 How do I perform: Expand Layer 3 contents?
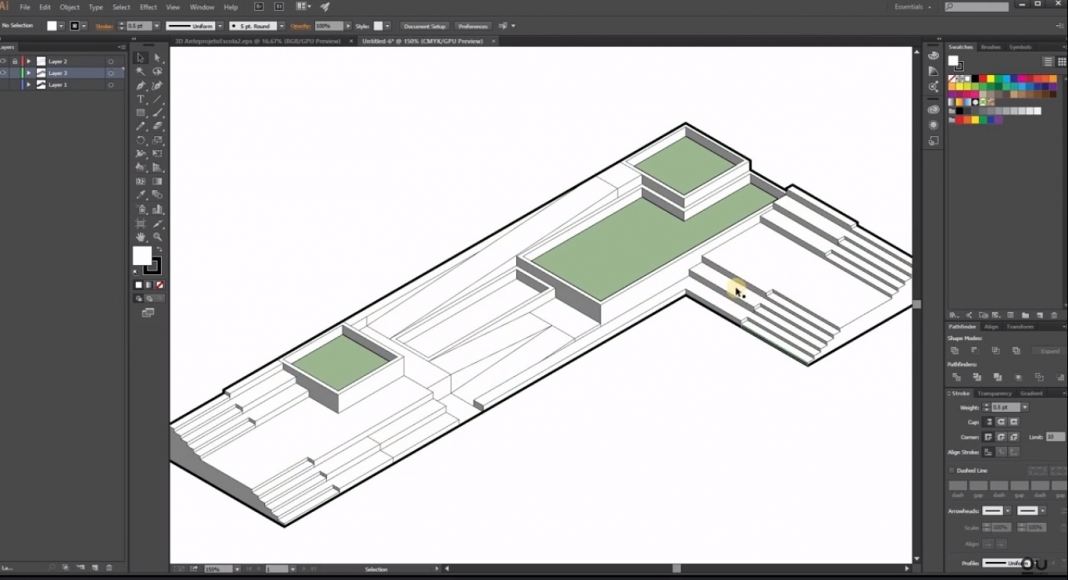coord(29,72)
